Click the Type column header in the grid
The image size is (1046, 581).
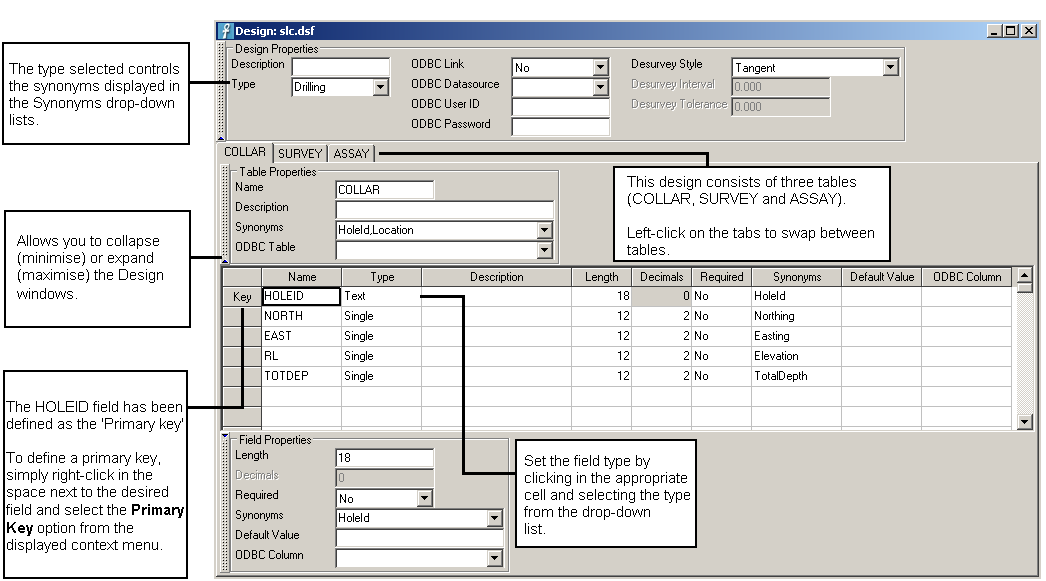(381, 277)
